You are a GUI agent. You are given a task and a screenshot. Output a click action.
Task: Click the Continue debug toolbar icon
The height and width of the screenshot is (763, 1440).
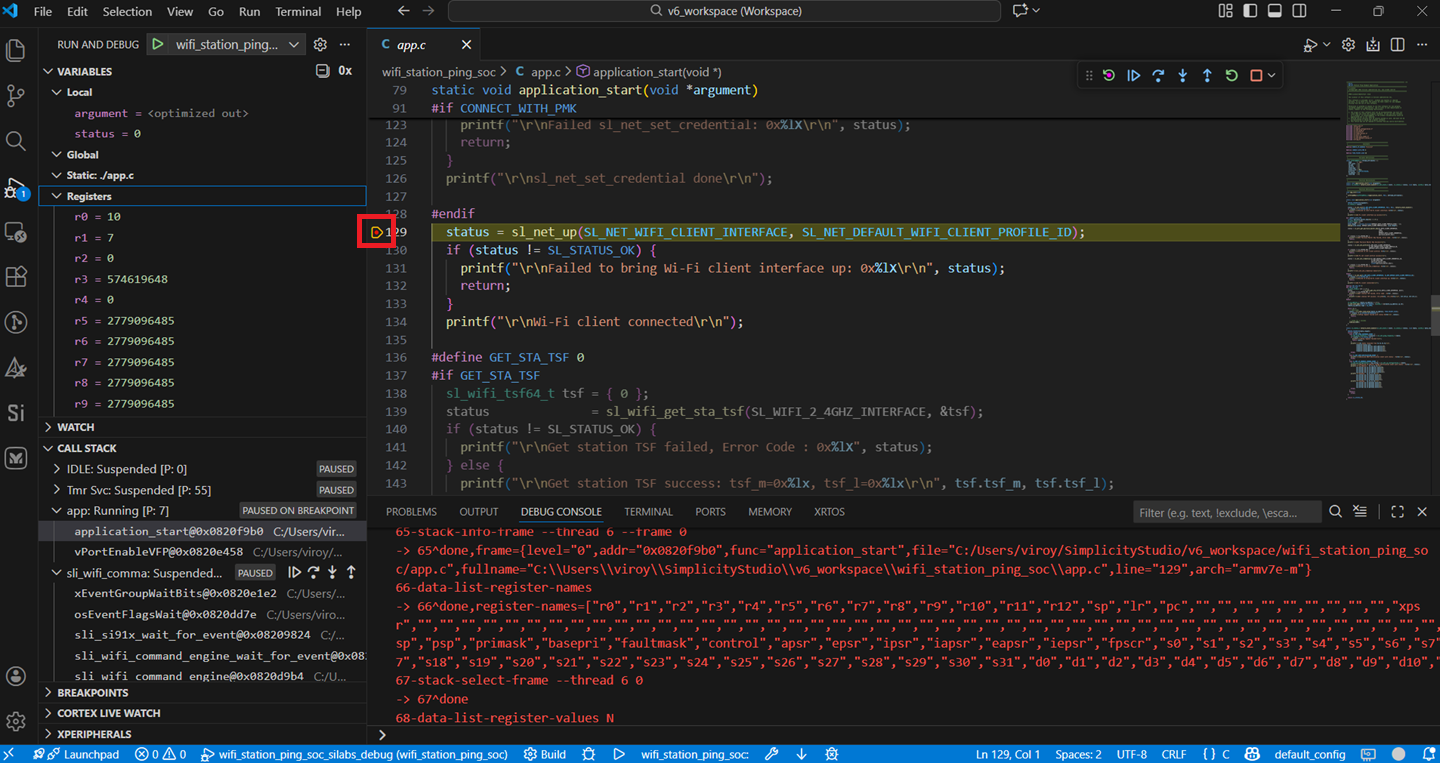(x=1133, y=75)
